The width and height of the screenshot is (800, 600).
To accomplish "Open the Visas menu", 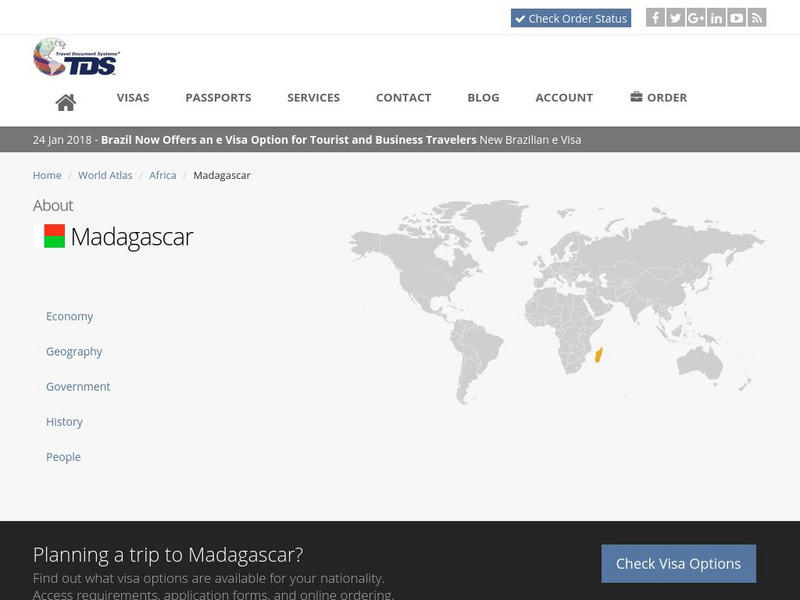I will (x=133, y=97).
